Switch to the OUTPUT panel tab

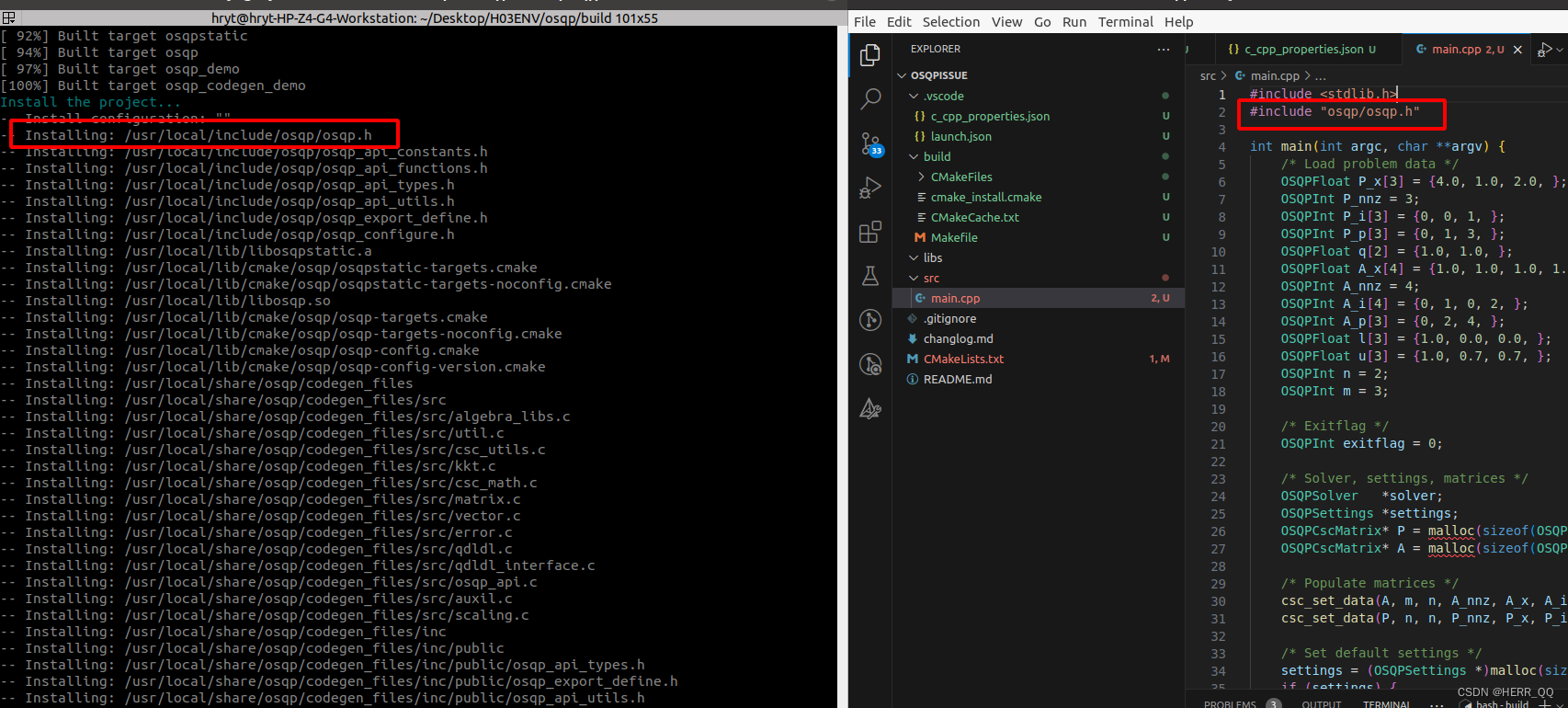pyautogui.click(x=1322, y=704)
